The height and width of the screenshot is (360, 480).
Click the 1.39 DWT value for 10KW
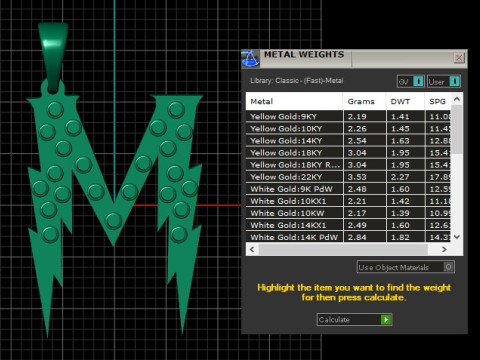(400, 213)
